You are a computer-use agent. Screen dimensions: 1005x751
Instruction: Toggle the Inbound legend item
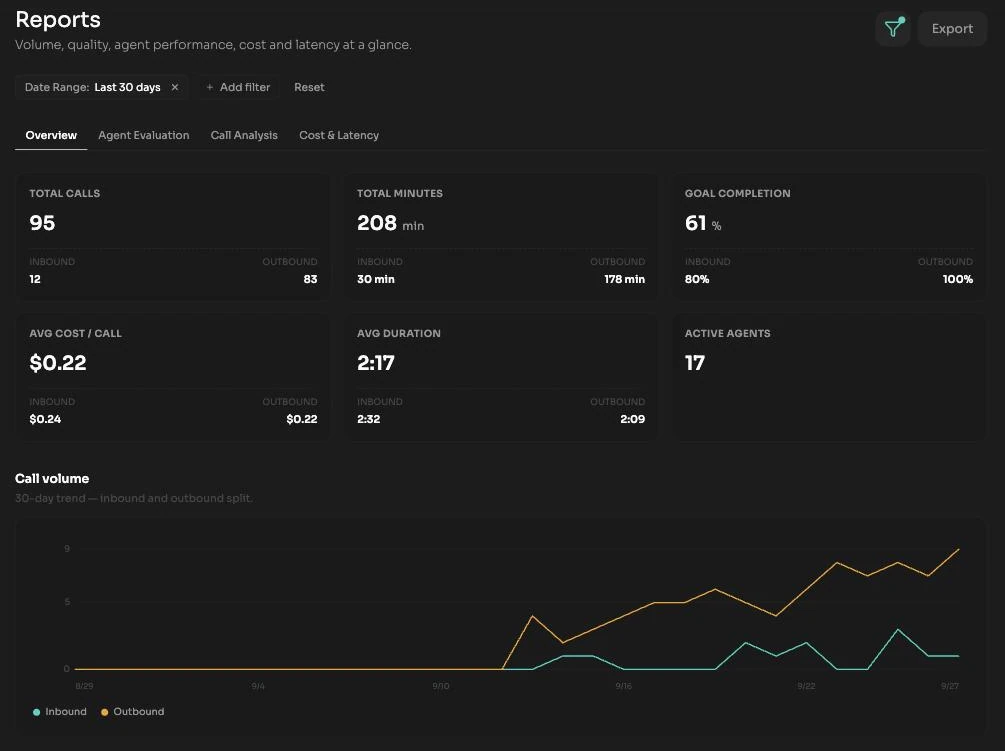point(60,711)
